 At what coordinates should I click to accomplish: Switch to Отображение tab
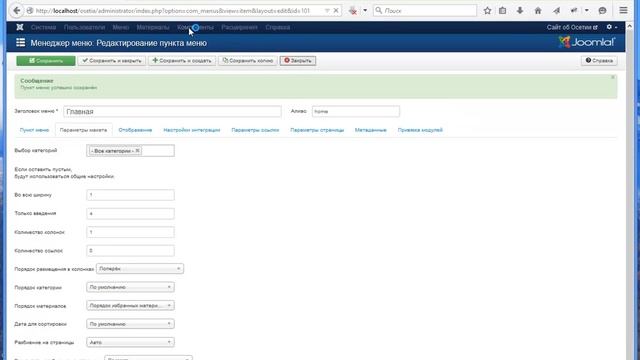pos(135,130)
